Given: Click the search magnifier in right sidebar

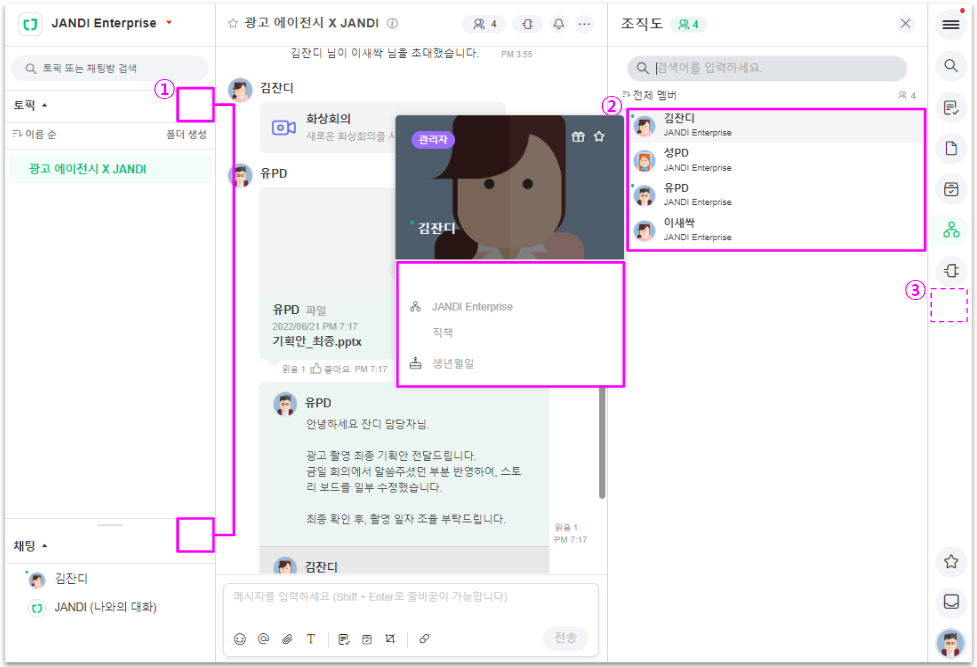Looking at the screenshot, I should 951,67.
